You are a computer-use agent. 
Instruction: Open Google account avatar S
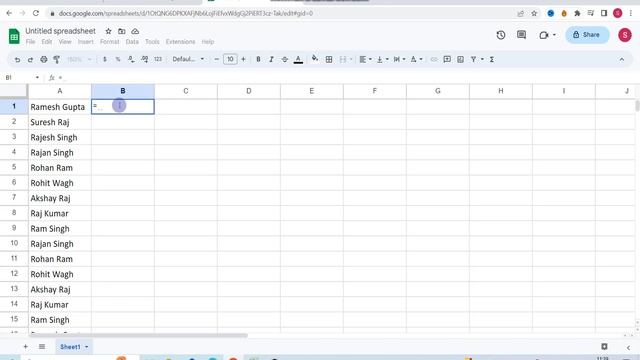tap(624, 35)
